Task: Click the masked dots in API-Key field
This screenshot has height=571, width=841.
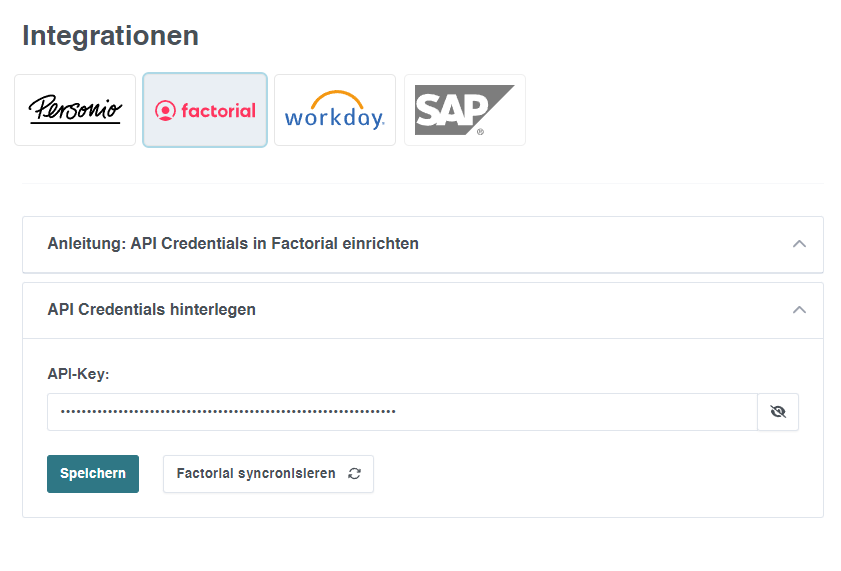Action: coord(228,412)
